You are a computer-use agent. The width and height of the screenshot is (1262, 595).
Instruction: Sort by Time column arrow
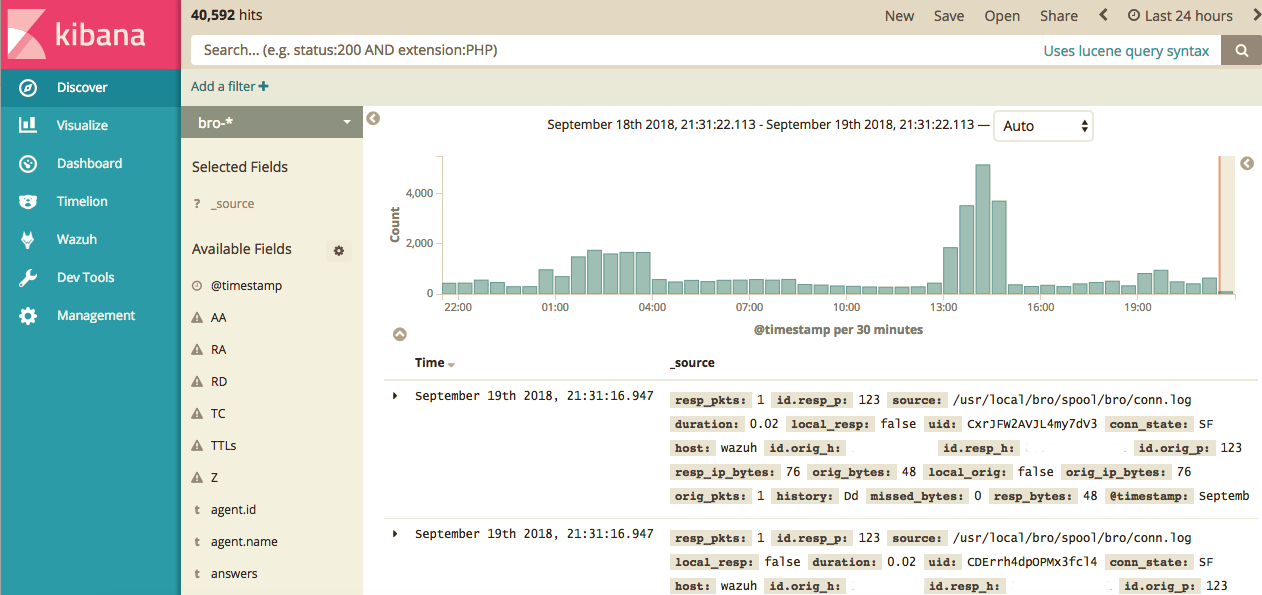[451, 364]
